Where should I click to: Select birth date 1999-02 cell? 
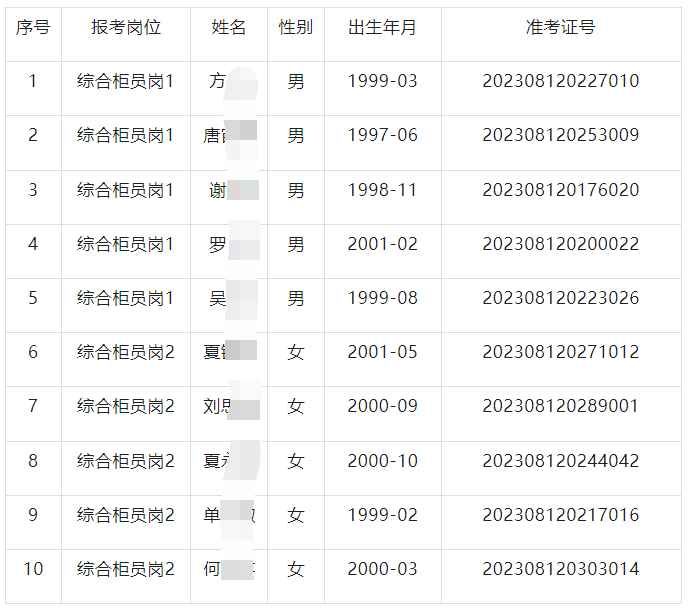382,515
